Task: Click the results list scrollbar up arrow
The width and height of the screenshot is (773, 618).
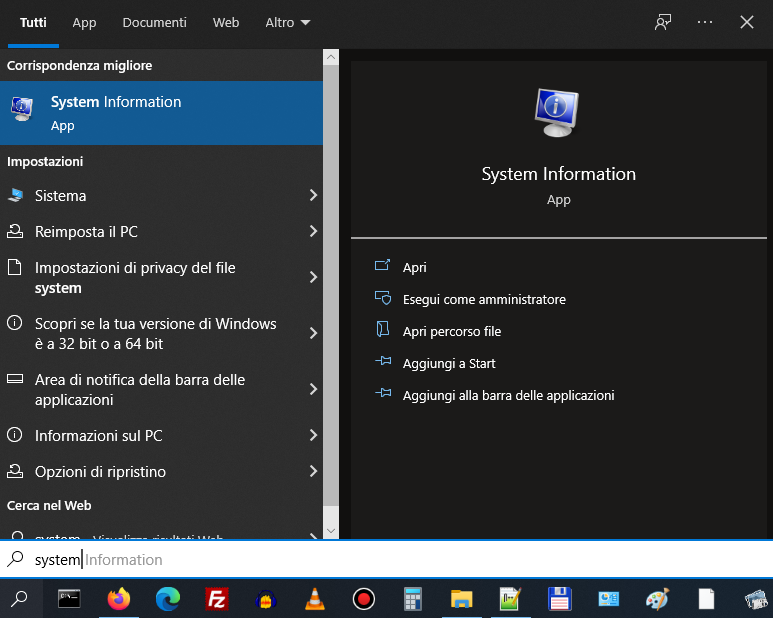Action: coord(331,57)
